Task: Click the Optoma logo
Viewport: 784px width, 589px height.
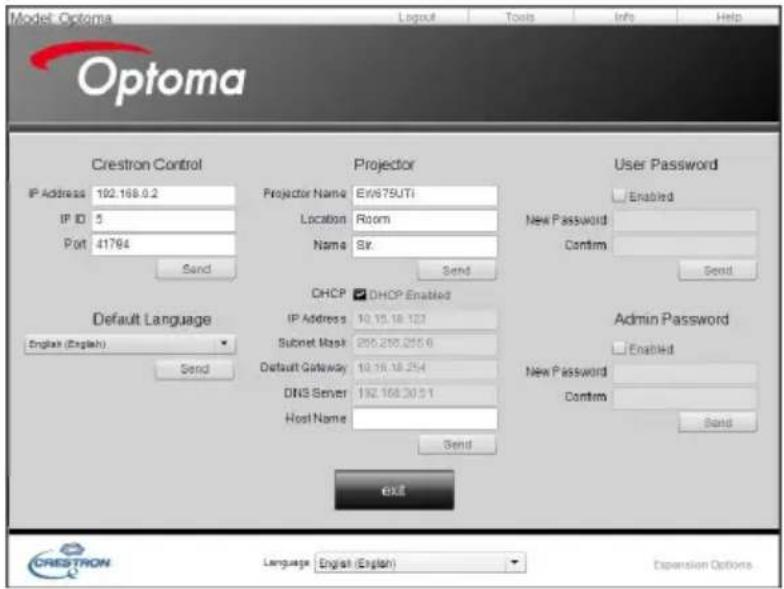Action: pos(138,72)
